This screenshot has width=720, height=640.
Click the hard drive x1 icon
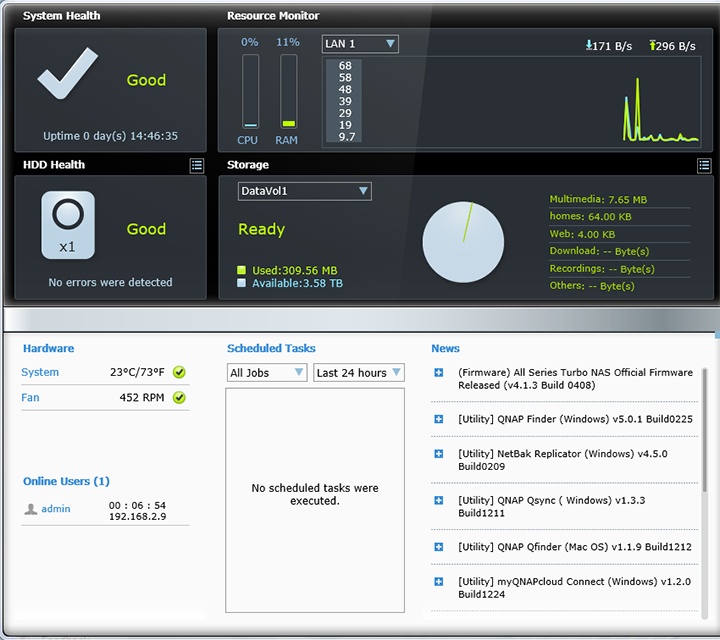[68, 225]
